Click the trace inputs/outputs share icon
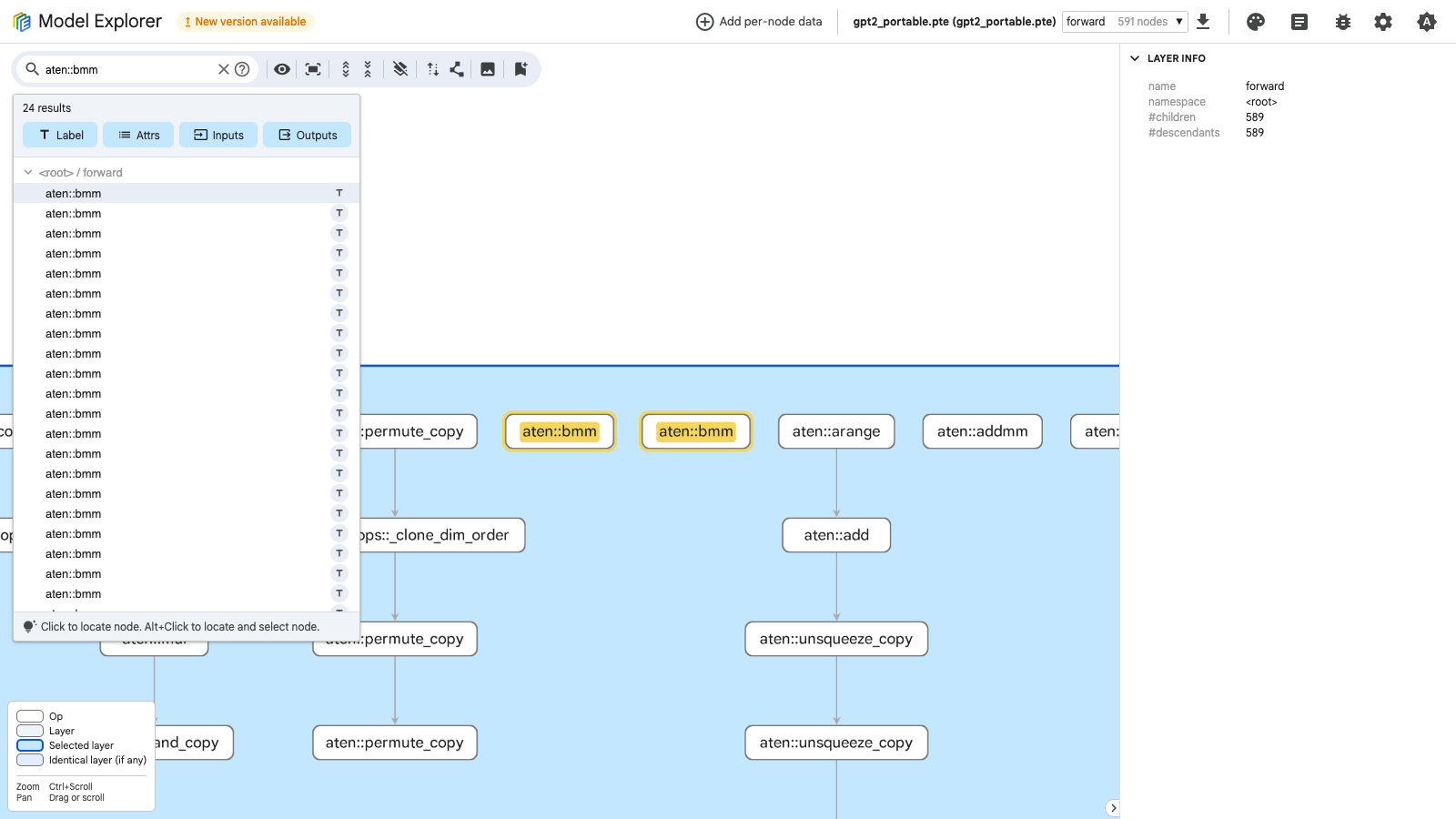Viewport: 1456px width, 819px height. click(x=457, y=69)
